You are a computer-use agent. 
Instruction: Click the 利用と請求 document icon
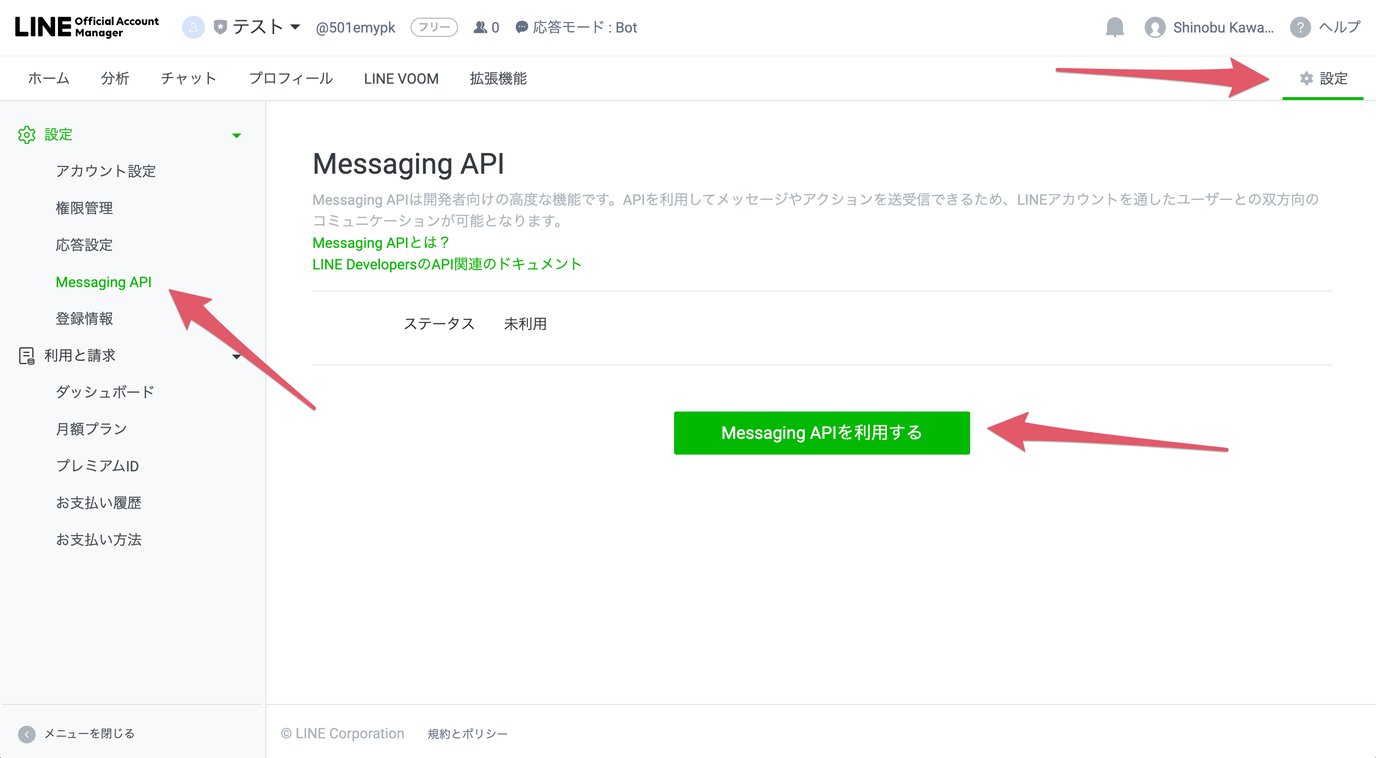pyautogui.click(x=27, y=355)
